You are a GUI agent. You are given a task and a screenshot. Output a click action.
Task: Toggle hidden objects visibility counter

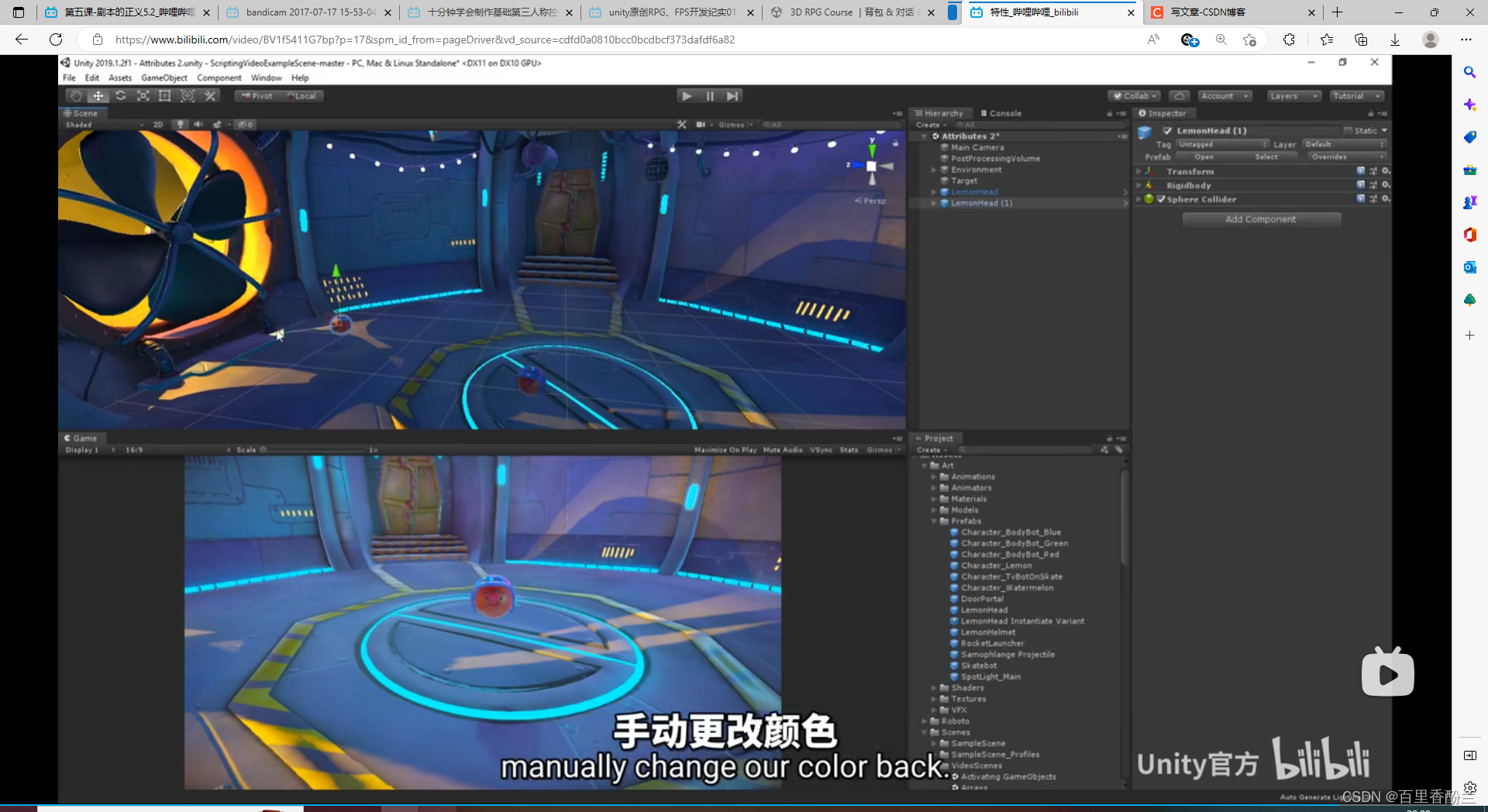pos(246,124)
